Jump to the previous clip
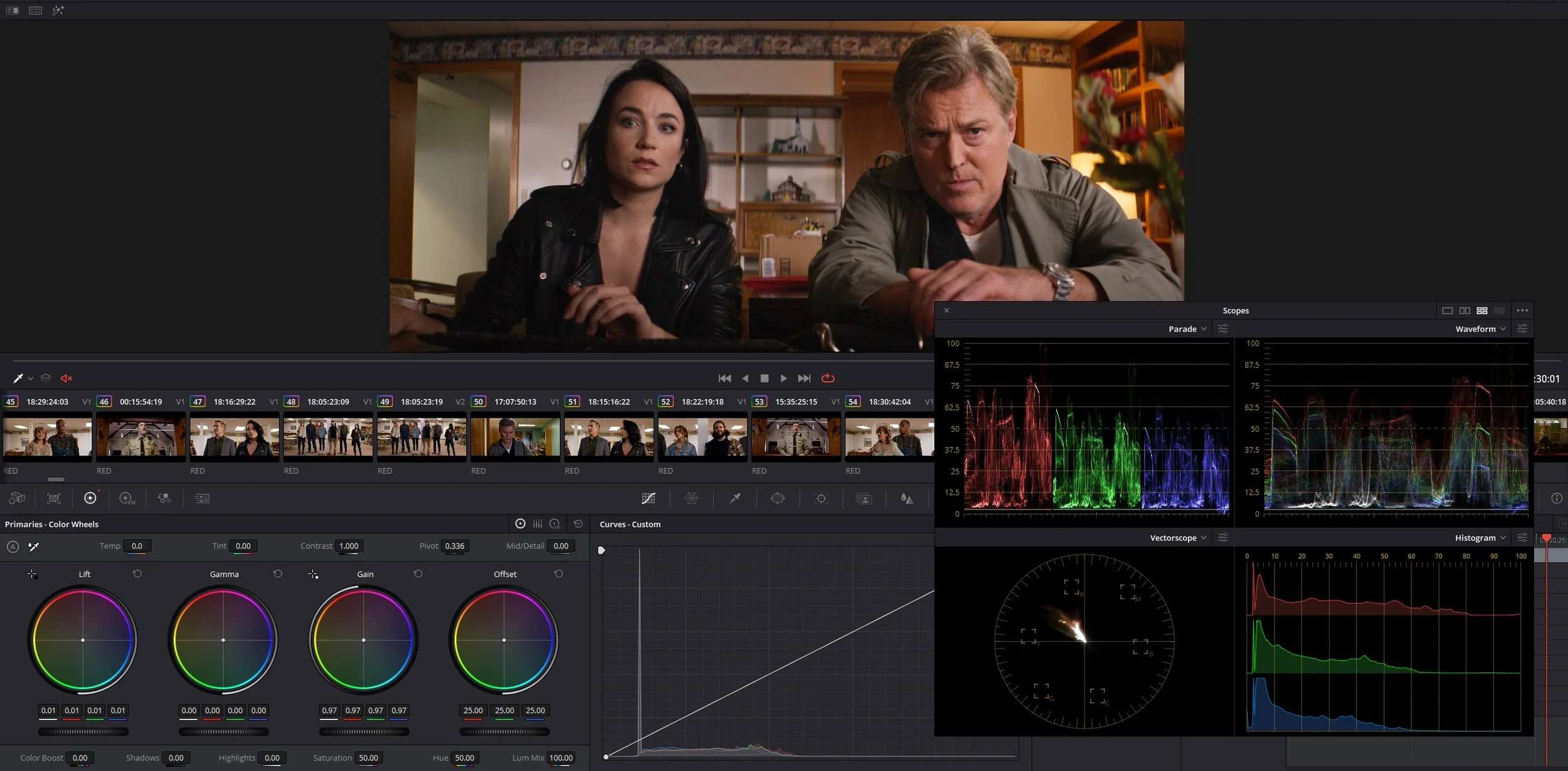The height and width of the screenshot is (771, 1568). (724, 378)
